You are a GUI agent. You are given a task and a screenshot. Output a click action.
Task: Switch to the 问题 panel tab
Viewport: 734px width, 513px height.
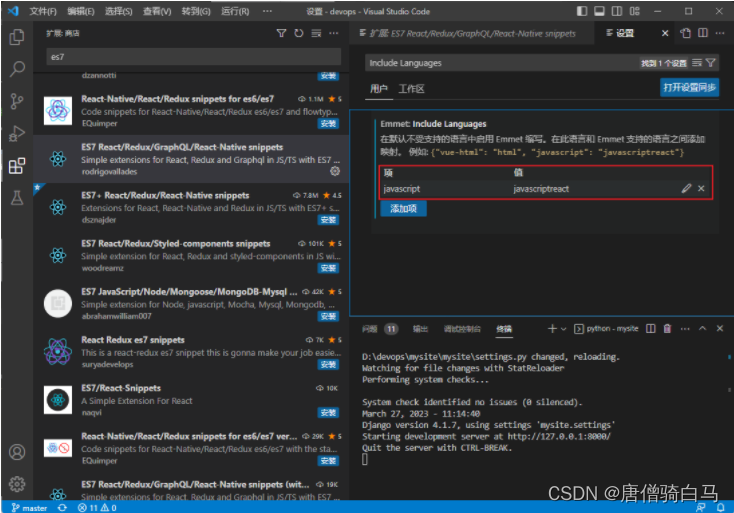pos(369,329)
